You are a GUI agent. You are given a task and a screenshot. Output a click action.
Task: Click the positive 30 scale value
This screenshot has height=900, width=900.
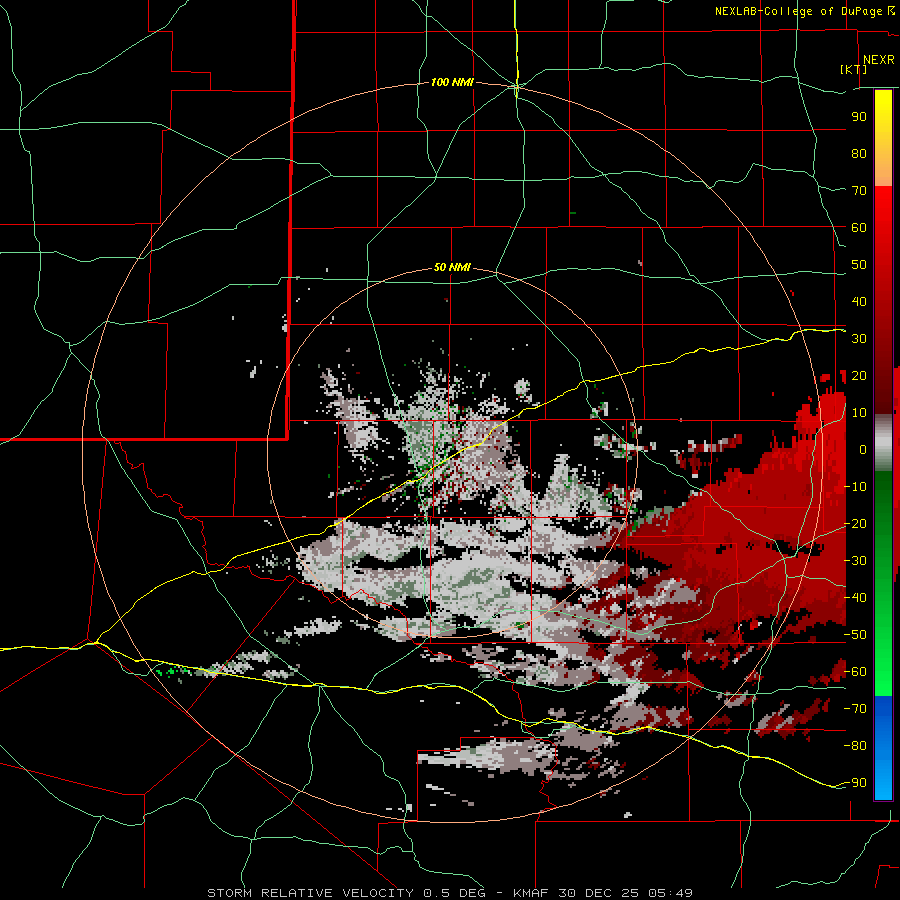tap(859, 339)
